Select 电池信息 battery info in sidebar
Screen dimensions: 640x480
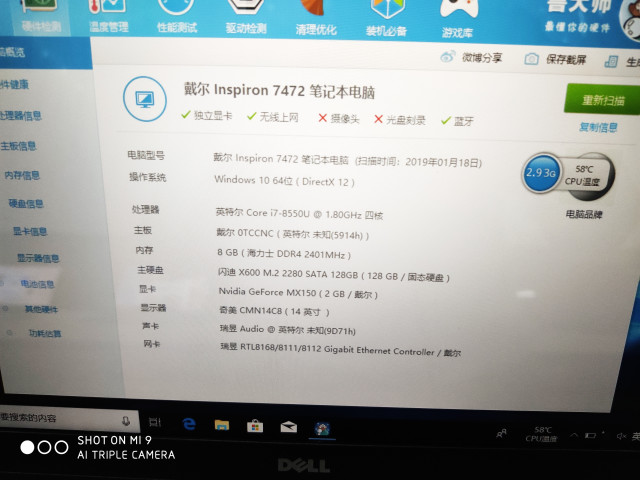[x=37, y=284]
